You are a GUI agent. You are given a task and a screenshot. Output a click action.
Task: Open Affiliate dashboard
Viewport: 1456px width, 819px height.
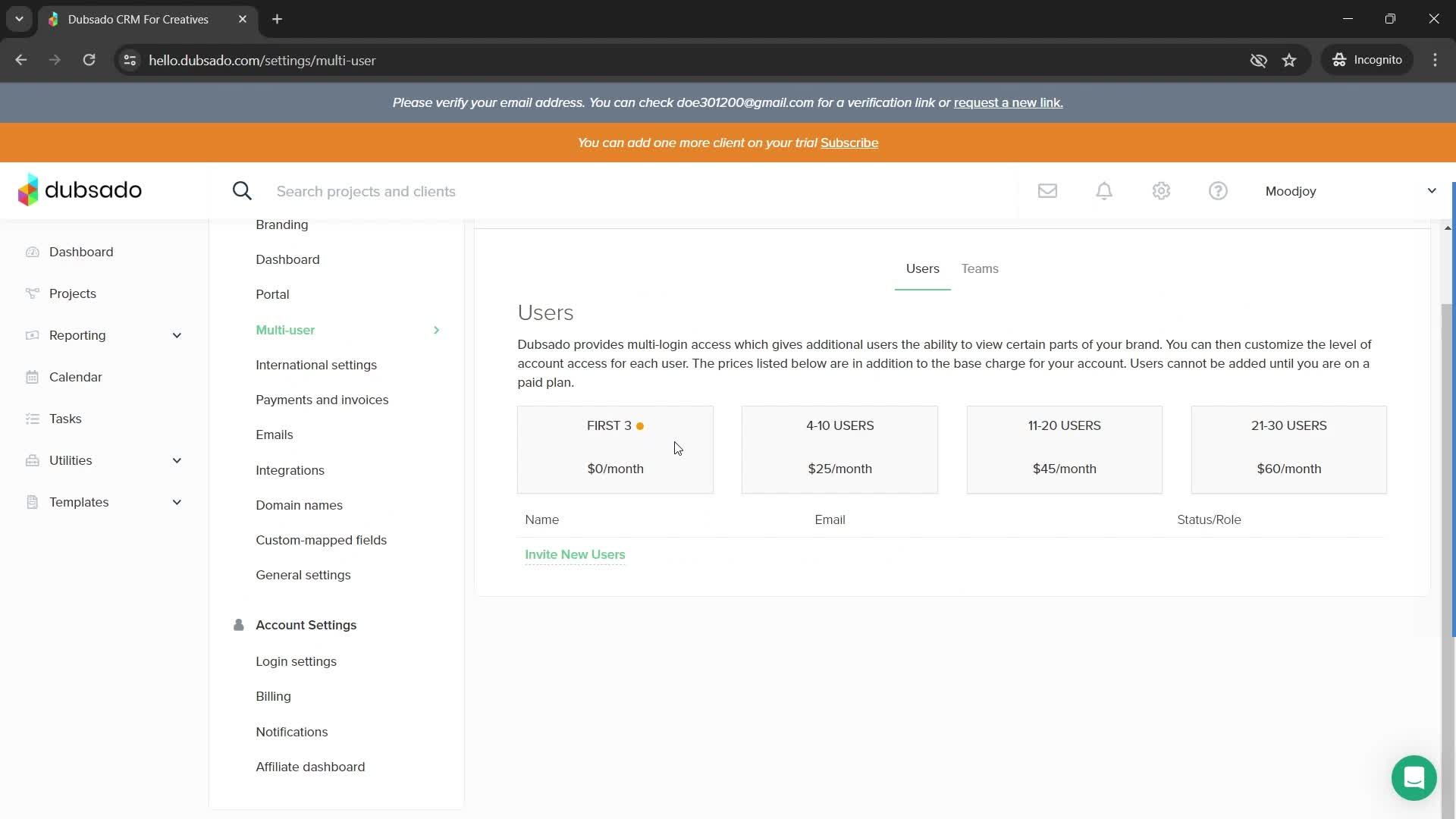click(x=310, y=767)
